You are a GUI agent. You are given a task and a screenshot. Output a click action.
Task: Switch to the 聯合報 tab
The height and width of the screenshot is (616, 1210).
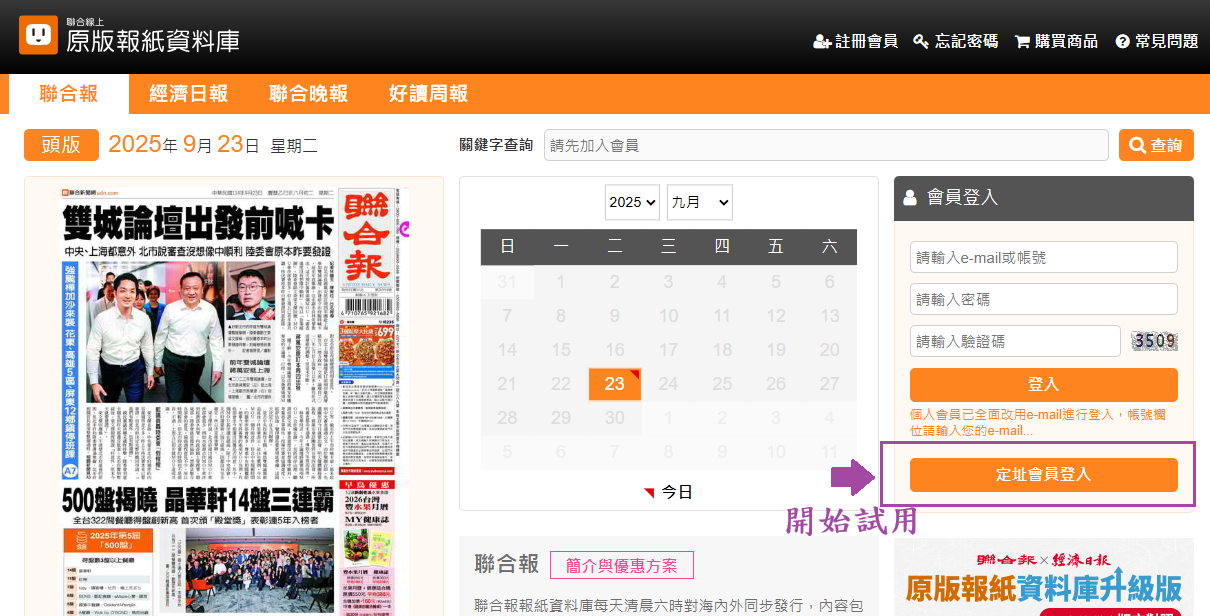click(x=69, y=94)
